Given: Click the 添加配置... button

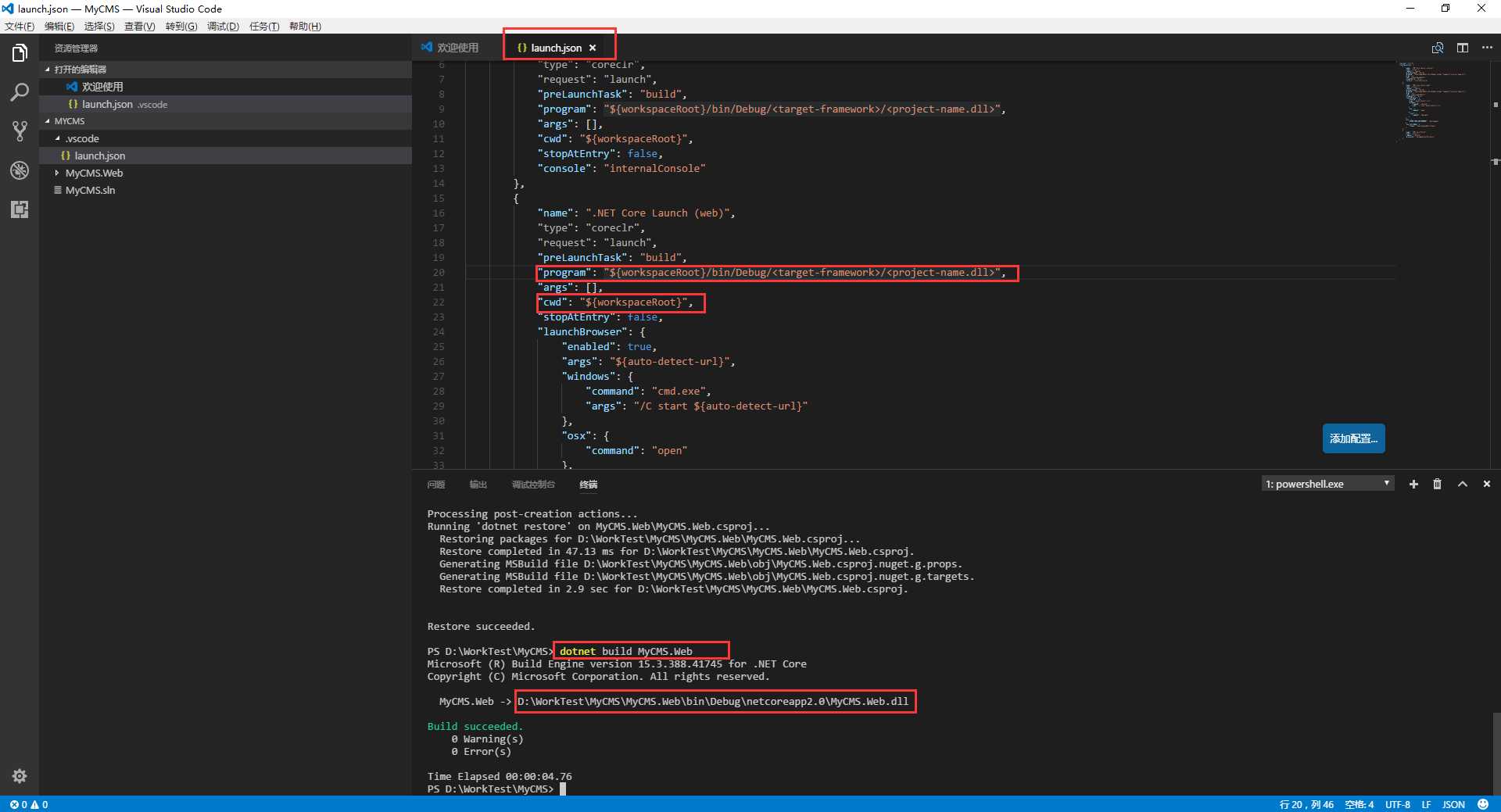Looking at the screenshot, I should [x=1353, y=438].
